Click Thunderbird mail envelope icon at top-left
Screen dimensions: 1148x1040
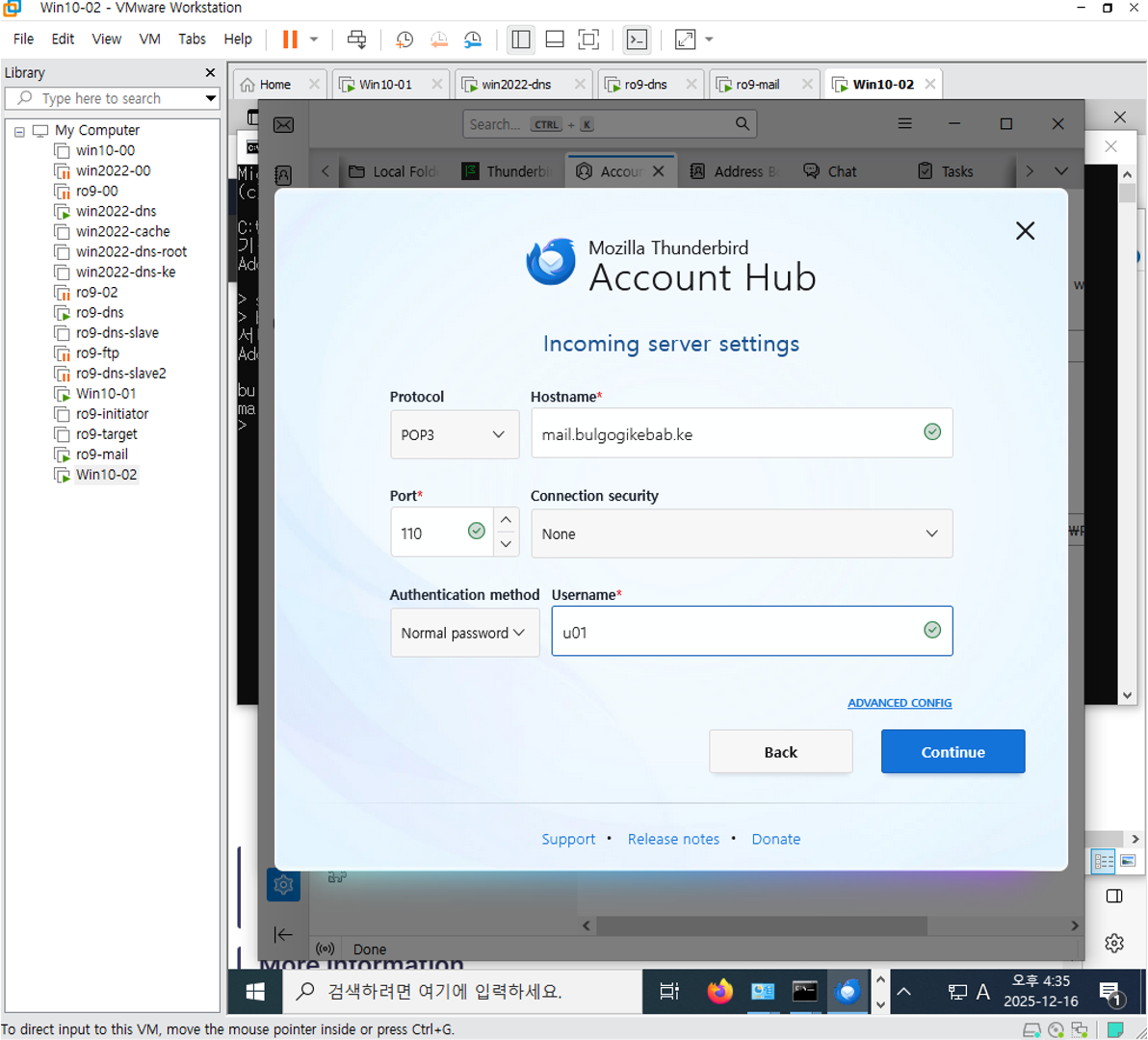(x=283, y=125)
